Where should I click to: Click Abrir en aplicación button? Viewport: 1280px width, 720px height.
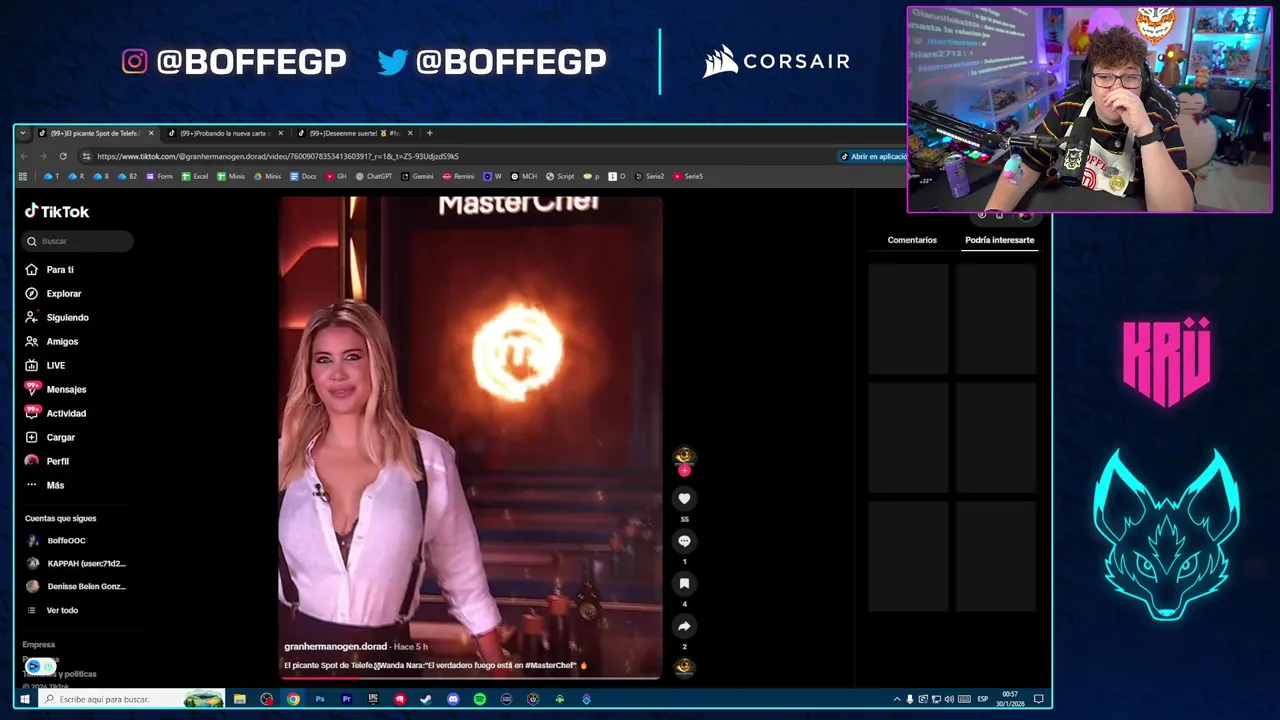point(874,156)
